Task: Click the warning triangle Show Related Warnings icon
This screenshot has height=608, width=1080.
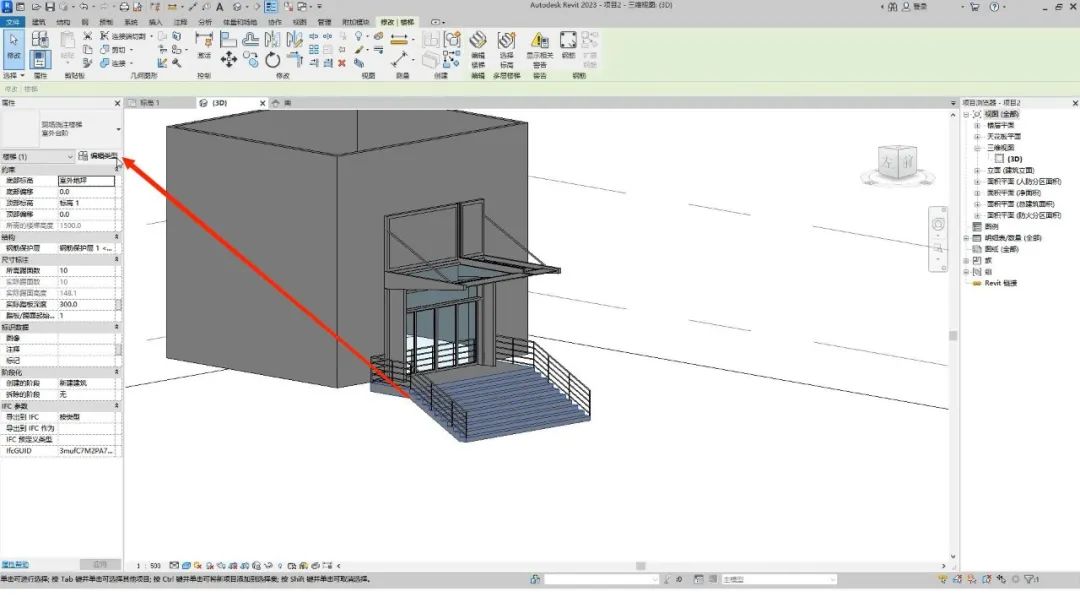Action: [x=540, y=50]
